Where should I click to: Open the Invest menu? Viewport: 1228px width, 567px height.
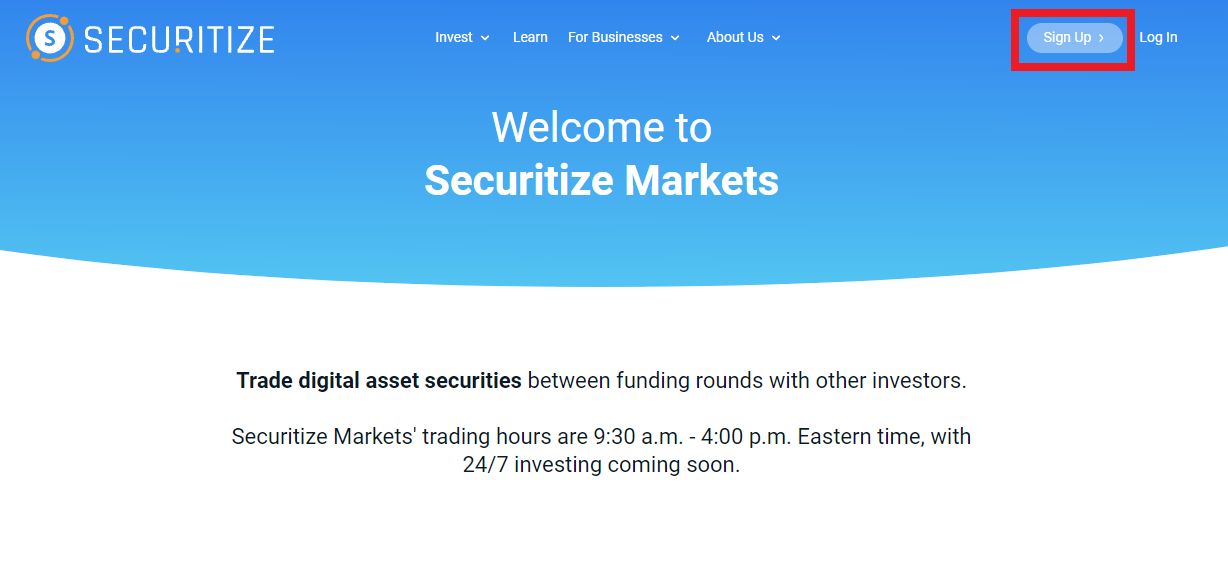[454, 37]
